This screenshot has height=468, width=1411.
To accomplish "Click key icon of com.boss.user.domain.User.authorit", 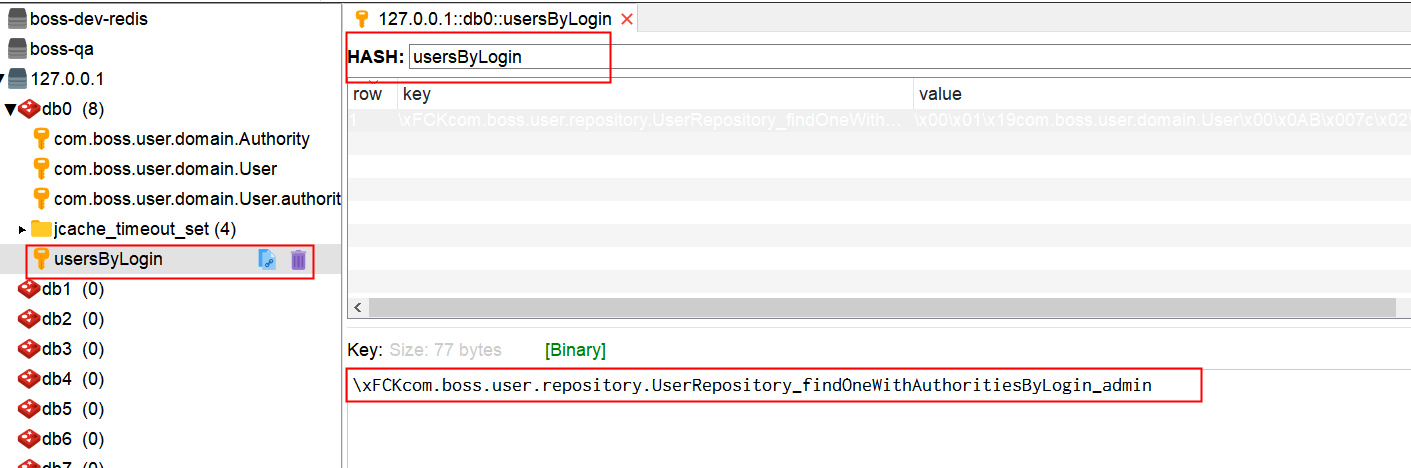I will pyautogui.click(x=41, y=199).
